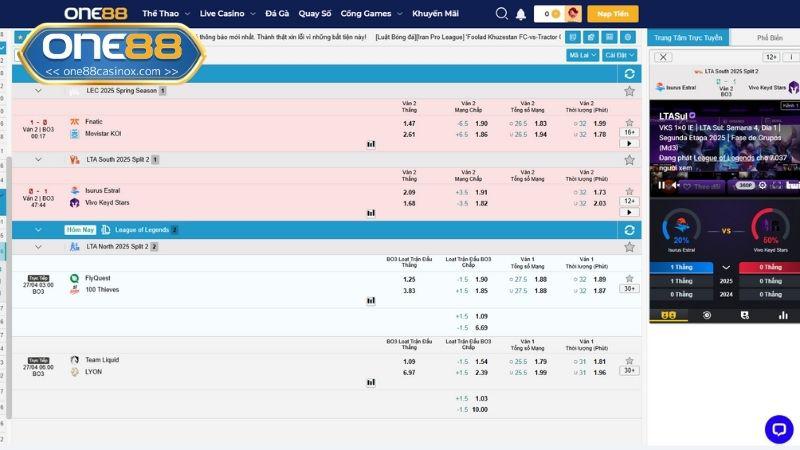Open the Cài Đặt settings dropdown
800x450 pixels.
pyautogui.click(x=620, y=55)
